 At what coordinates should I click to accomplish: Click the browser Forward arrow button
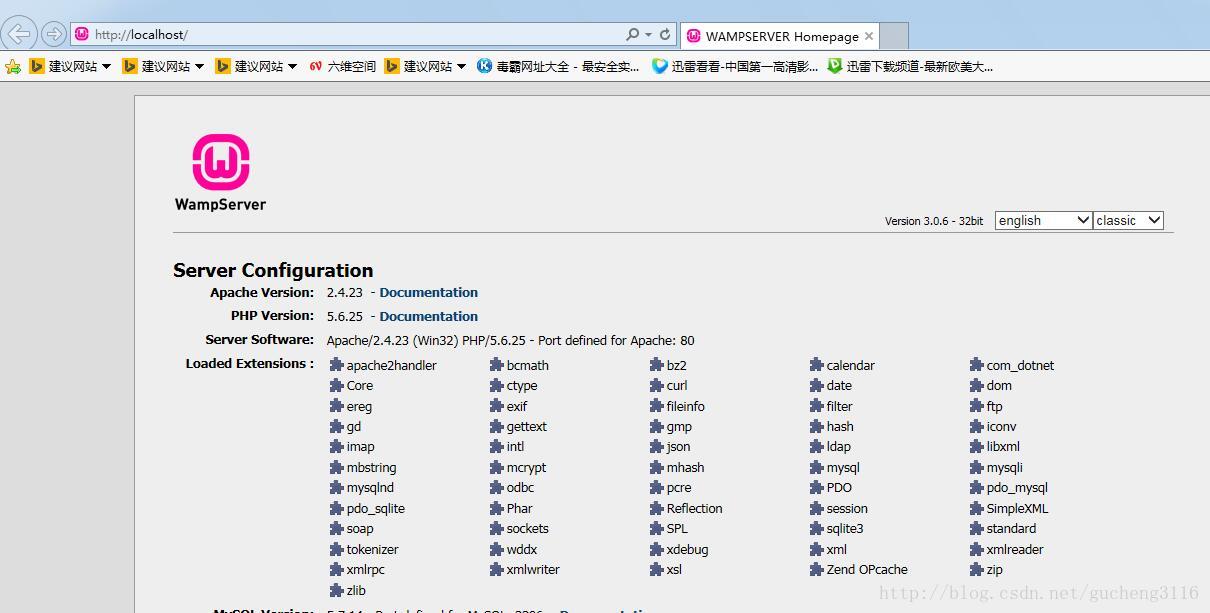(54, 34)
